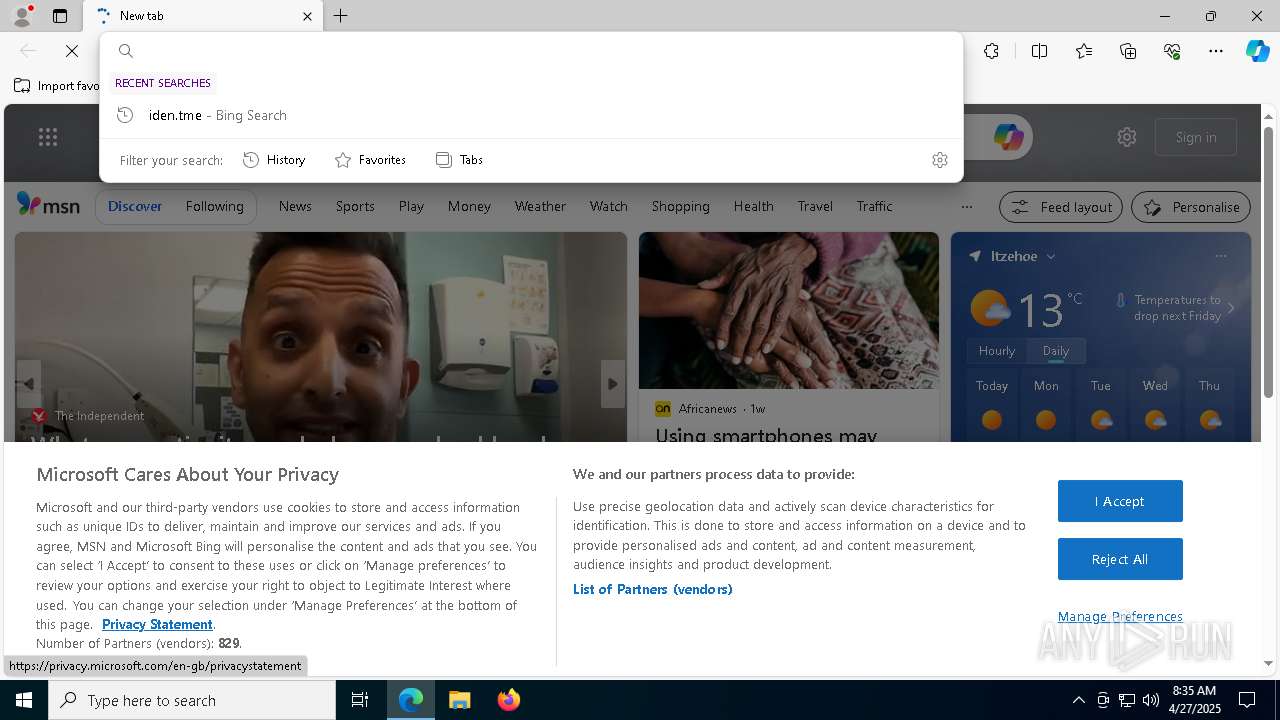
Task: Click the Windows taskbar search box
Action: click(x=192, y=700)
